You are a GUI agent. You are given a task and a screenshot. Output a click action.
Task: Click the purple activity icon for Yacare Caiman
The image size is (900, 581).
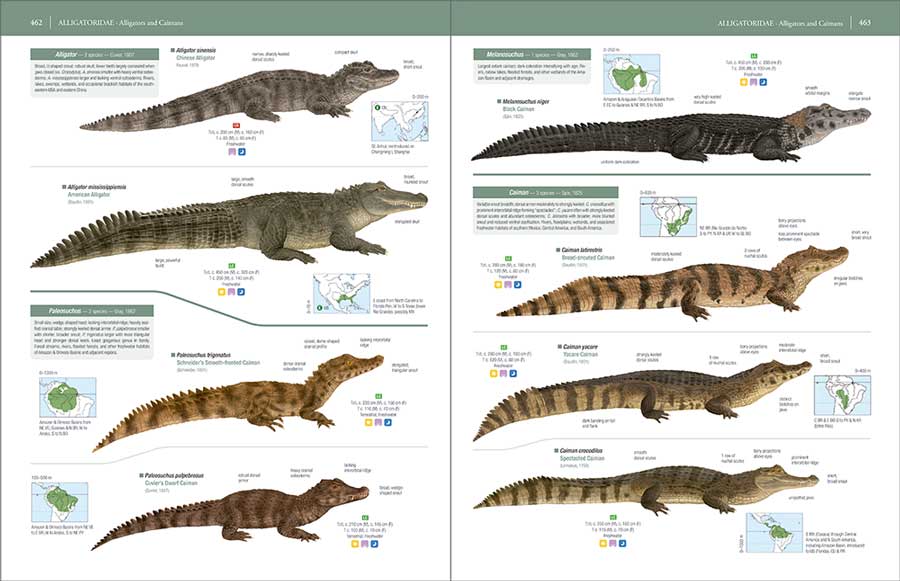503,374
